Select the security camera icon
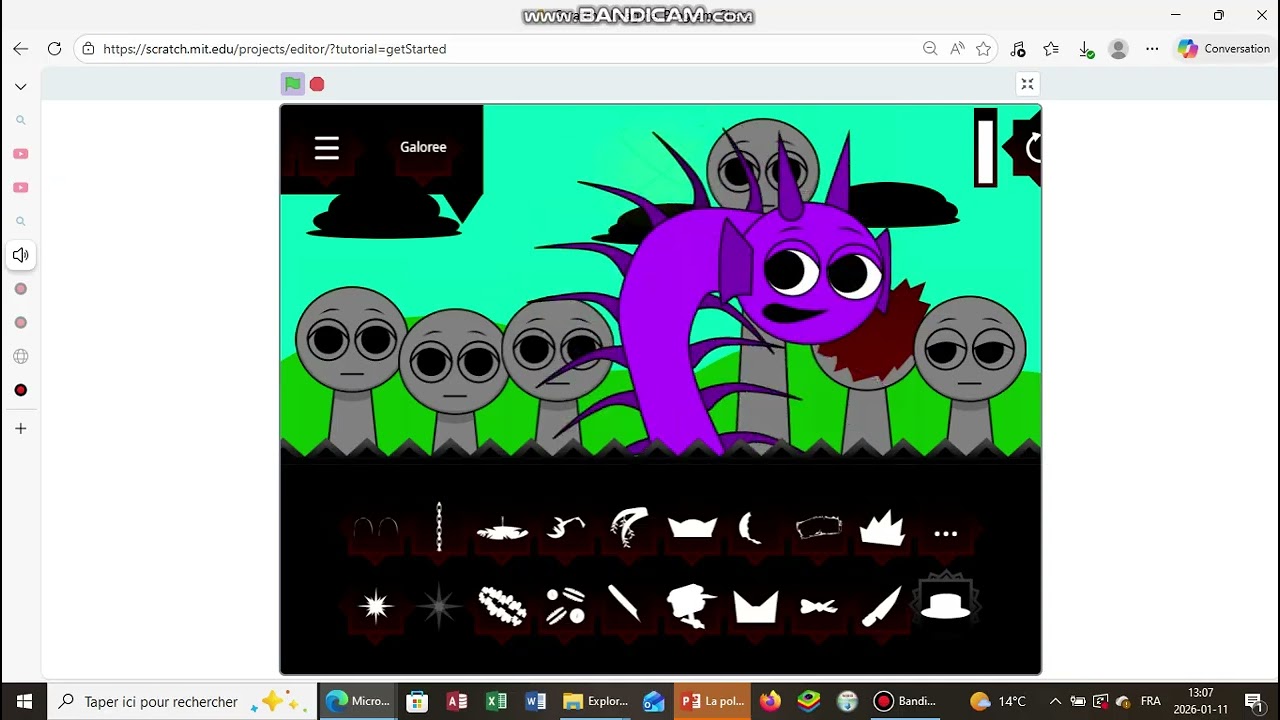The width and height of the screenshot is (1280, 720). pos(692,606)
